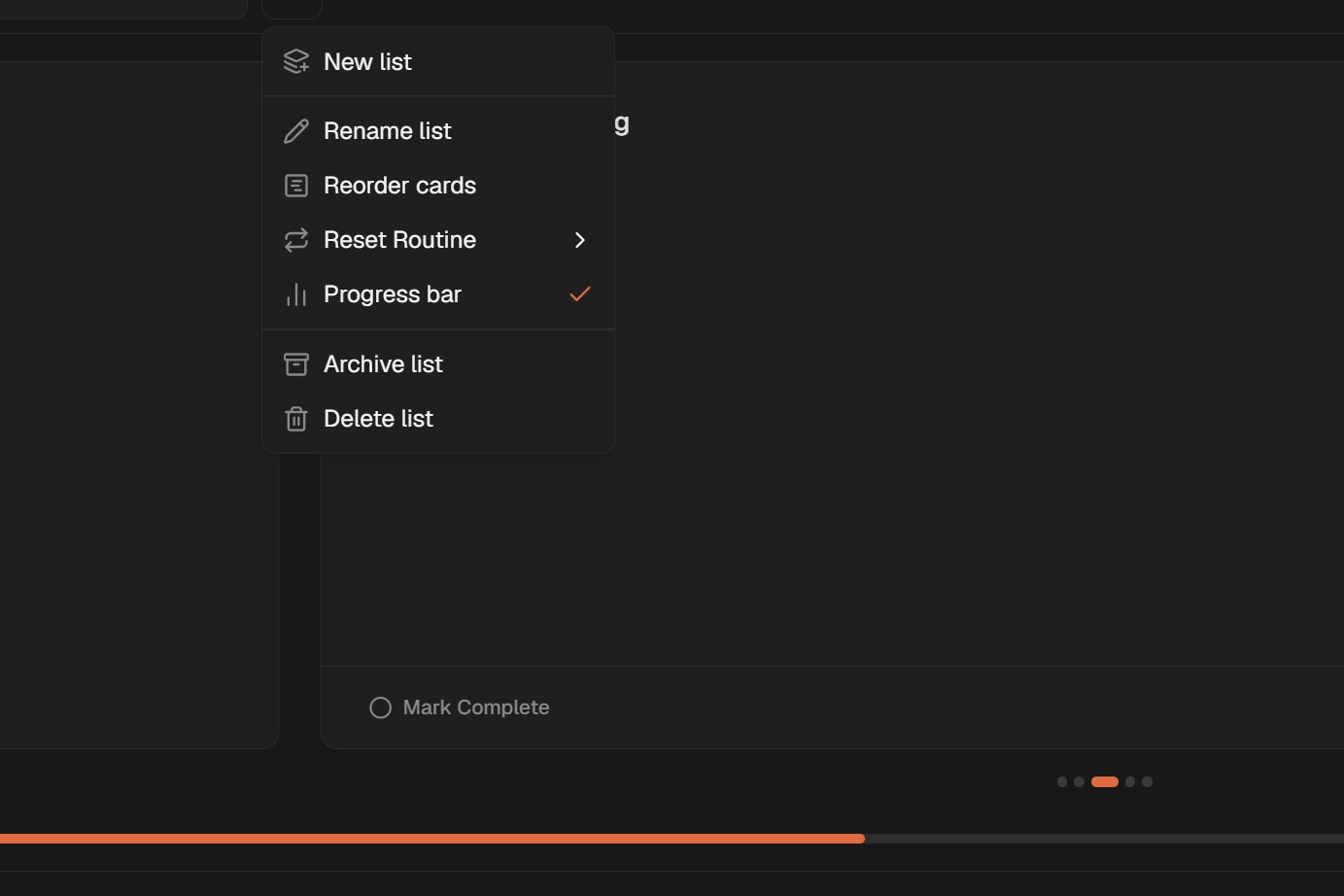Click the Progress bar menu label
Screen dimensions: 1344x896
click(393, 294)
